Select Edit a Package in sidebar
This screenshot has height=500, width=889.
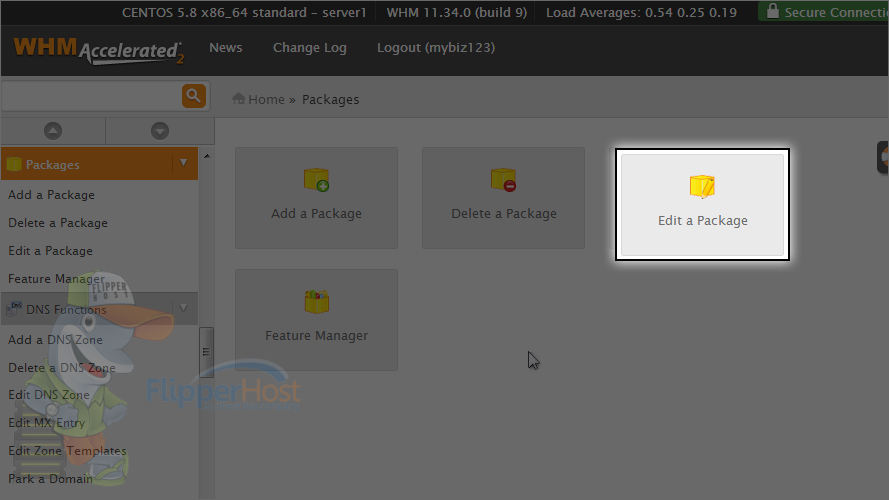click(x=50, y=251)
